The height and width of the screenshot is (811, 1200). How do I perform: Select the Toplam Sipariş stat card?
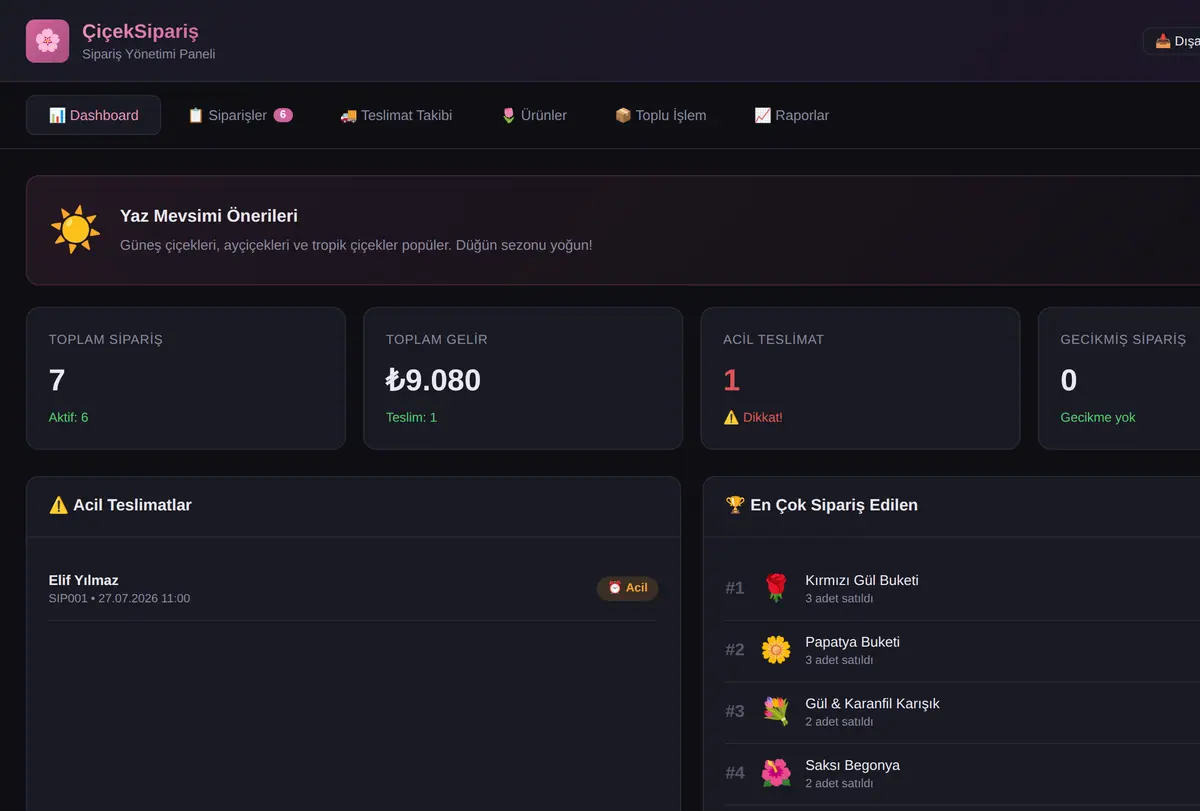click(x=186, y=378)
